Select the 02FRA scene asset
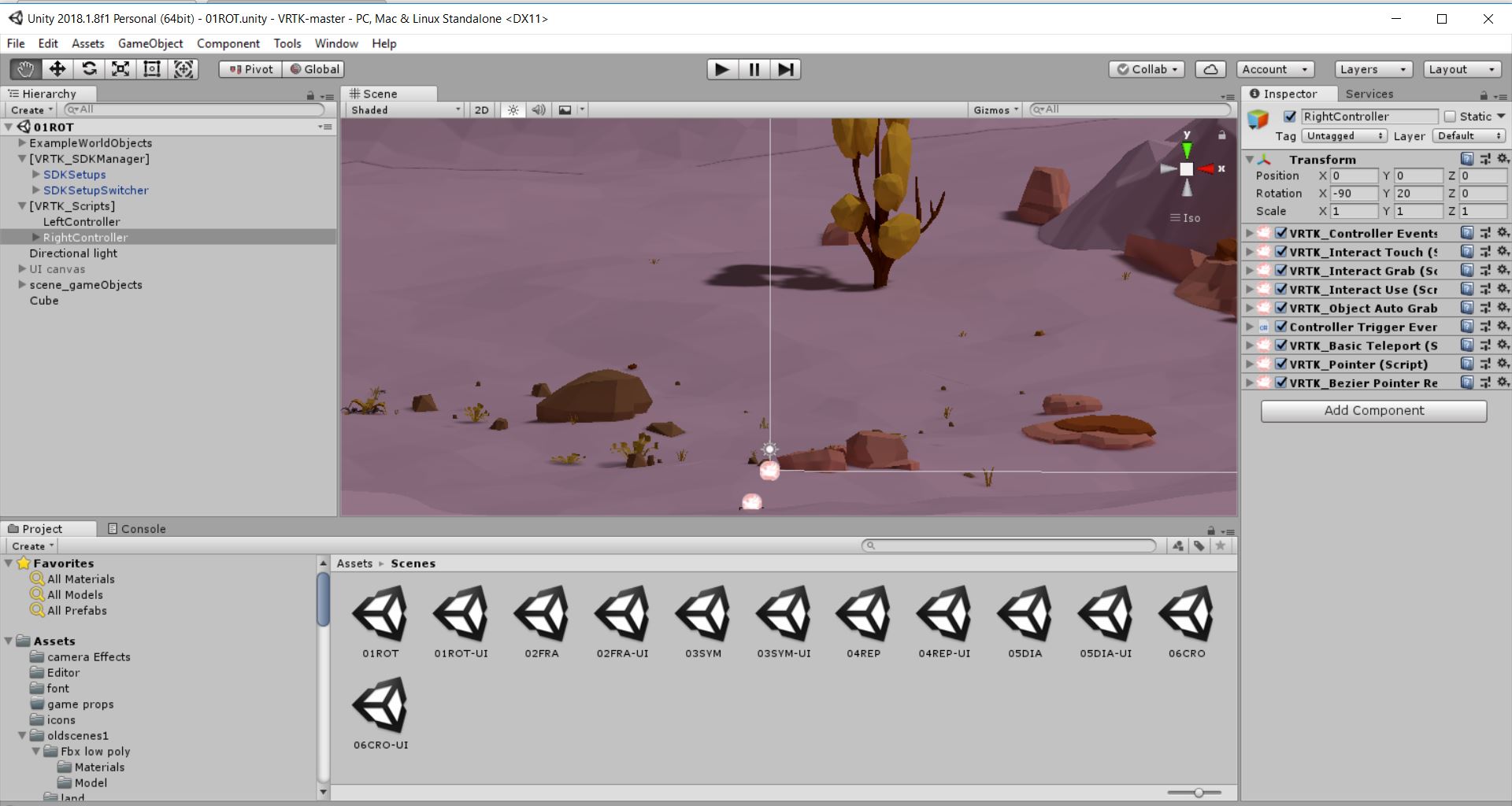Screen dimensions: 1512x806 tap(542, 622)
